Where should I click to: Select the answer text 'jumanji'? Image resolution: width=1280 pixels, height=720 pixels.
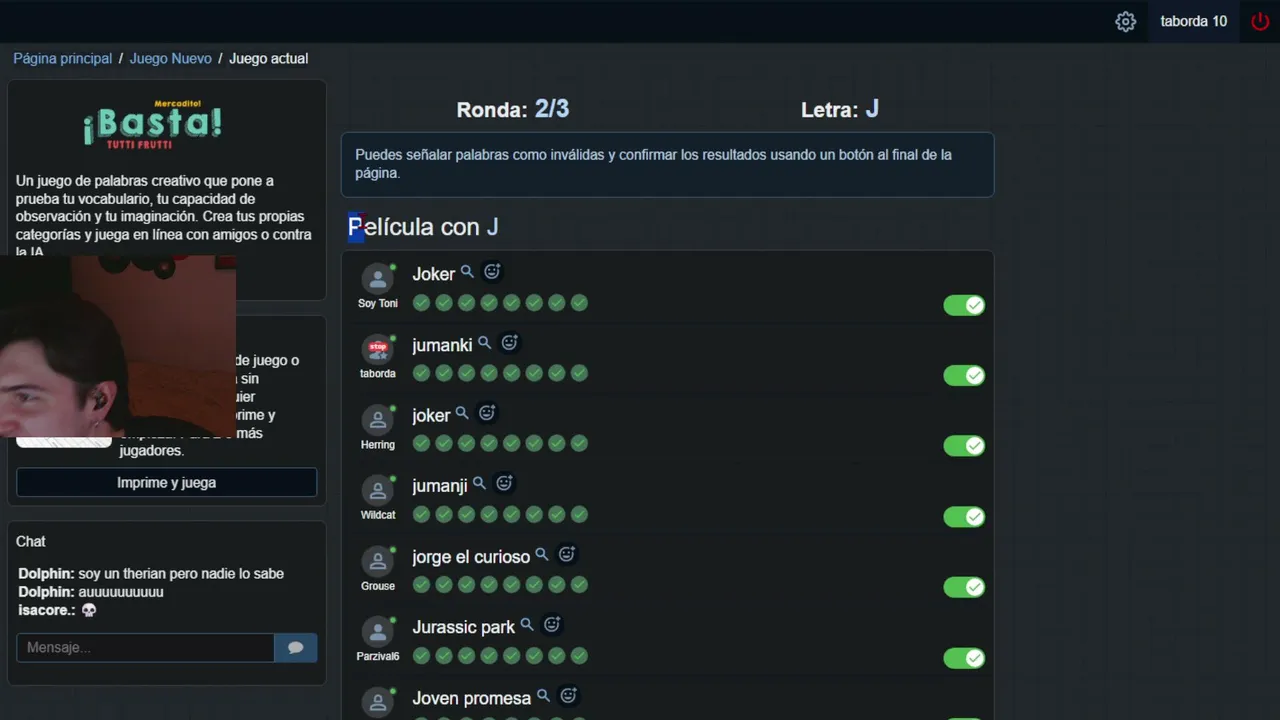[440, 486]
